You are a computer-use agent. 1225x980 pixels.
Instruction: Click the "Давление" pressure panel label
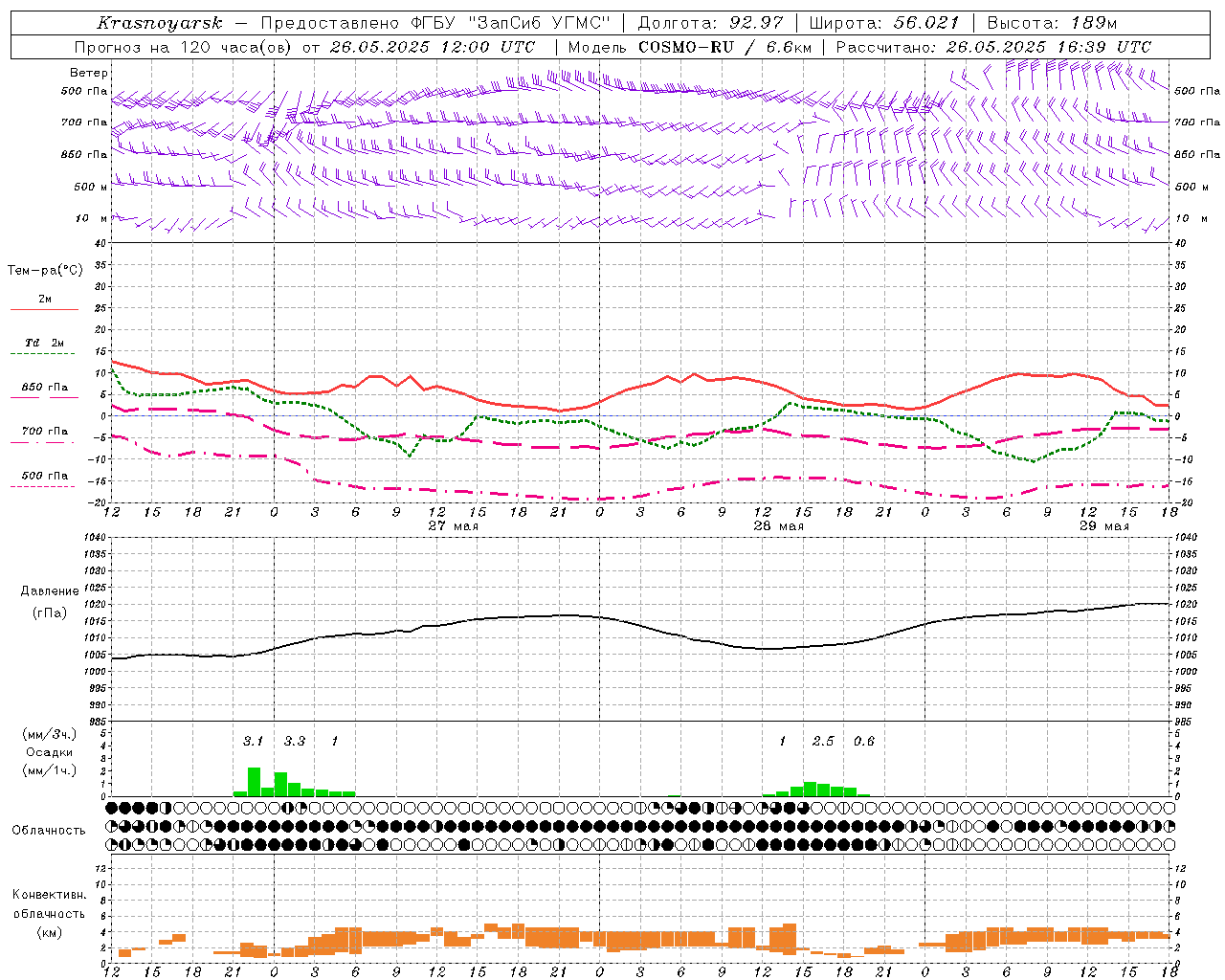[x=48, y=591]
